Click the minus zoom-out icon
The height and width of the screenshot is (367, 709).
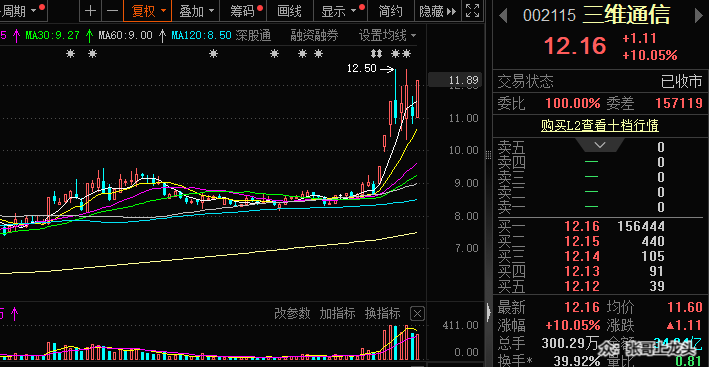(112, 11)
